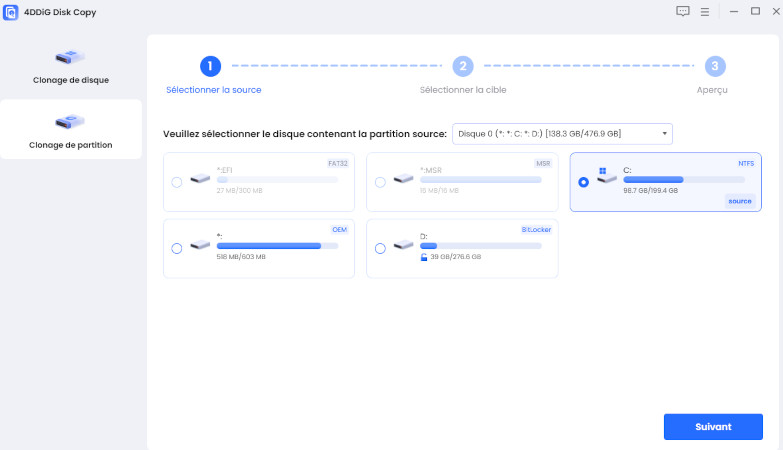Select the OEM partition radio button
Image resolution: width=783 pixels, height=450 pixels.
pyautogui.click(x=177, y=248)
